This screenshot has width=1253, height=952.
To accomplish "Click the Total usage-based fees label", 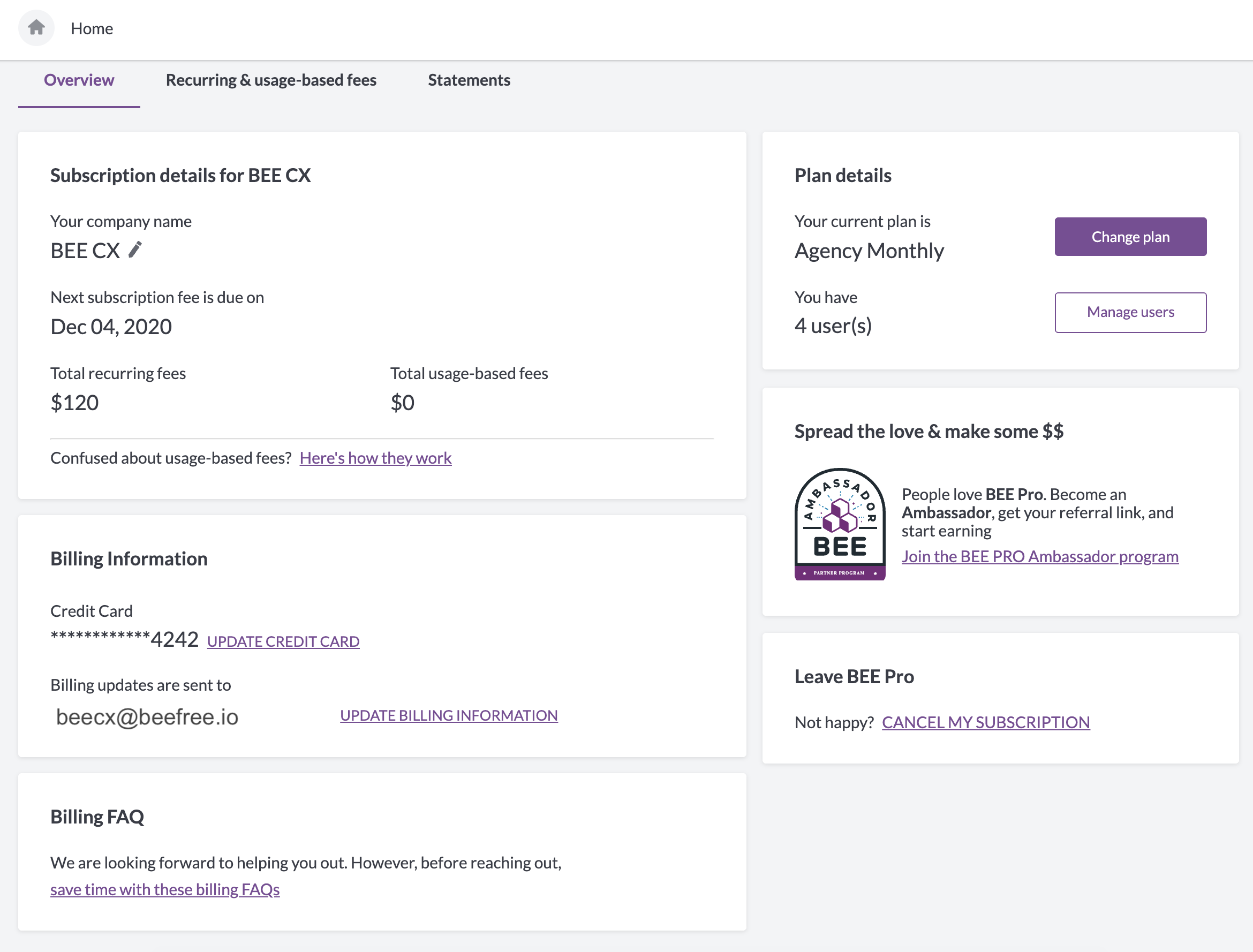I will tap(469, 373).
